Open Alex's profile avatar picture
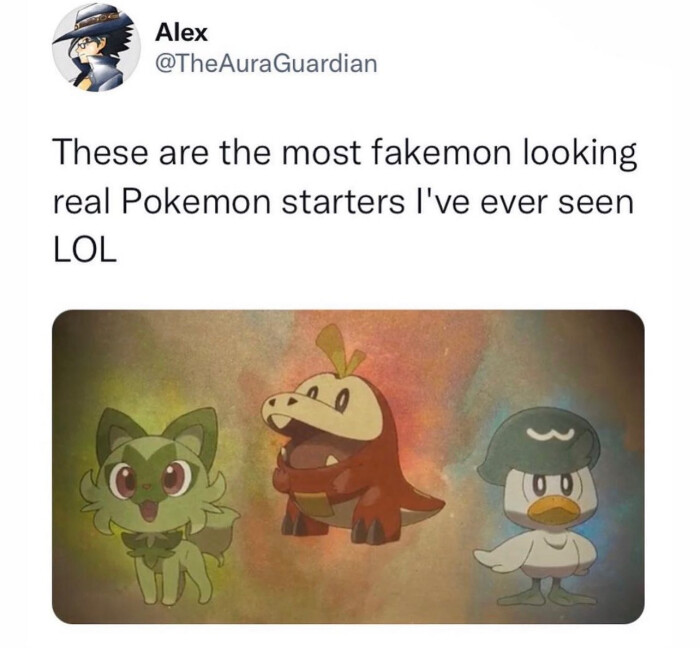 click(96, 48)
